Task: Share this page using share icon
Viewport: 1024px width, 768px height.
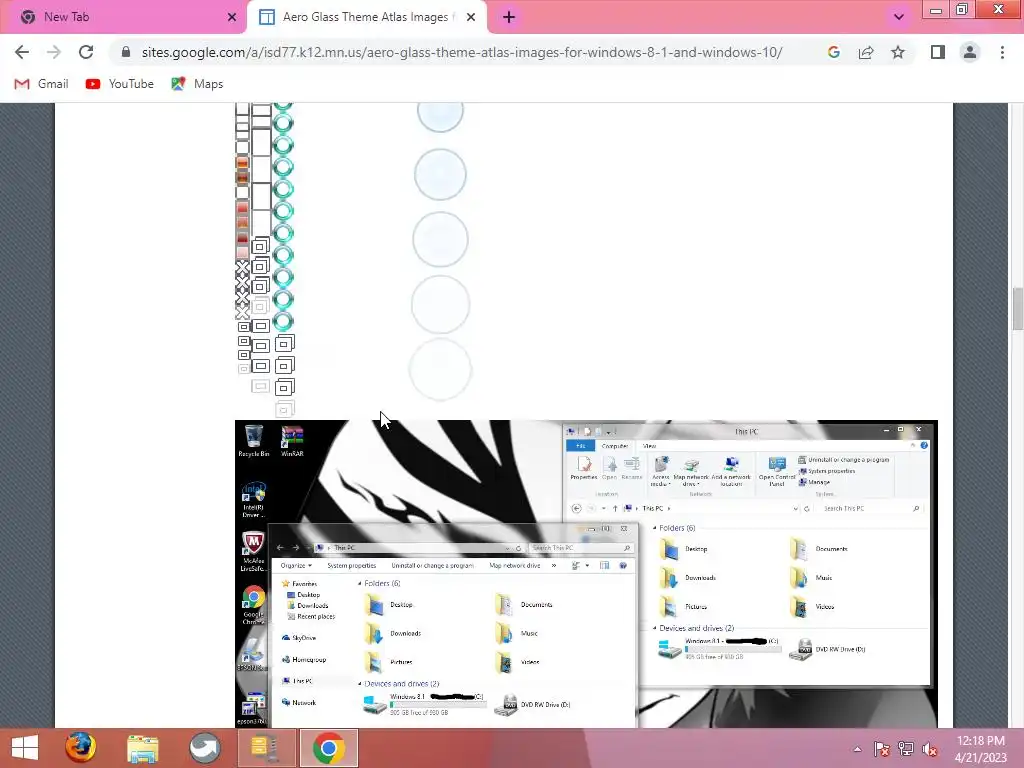Action: [x=866, y=52]
